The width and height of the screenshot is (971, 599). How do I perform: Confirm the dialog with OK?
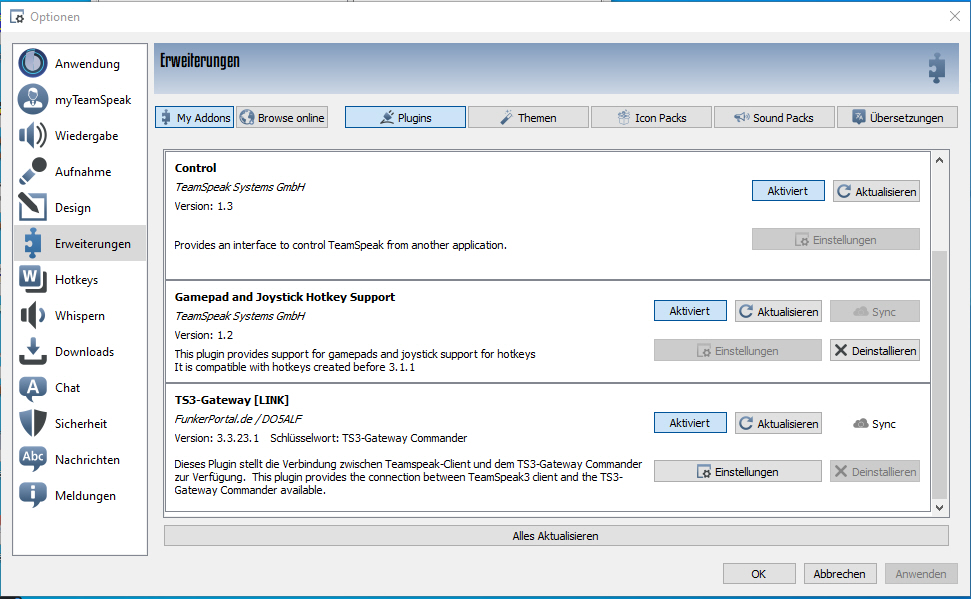pos(759,574)
